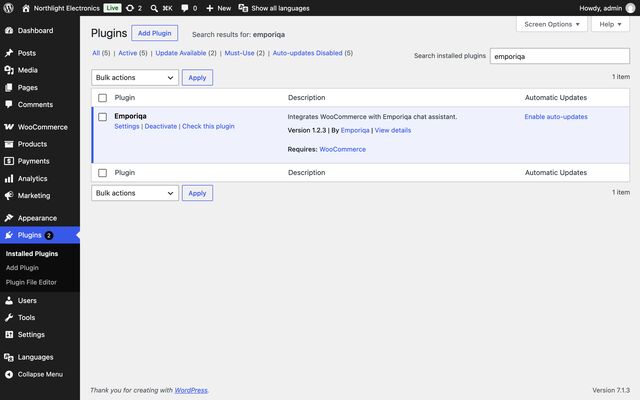The height and width of the screenshot is (400, 640).
Task: Open Marketing megaphone icon
Action: 9,196
